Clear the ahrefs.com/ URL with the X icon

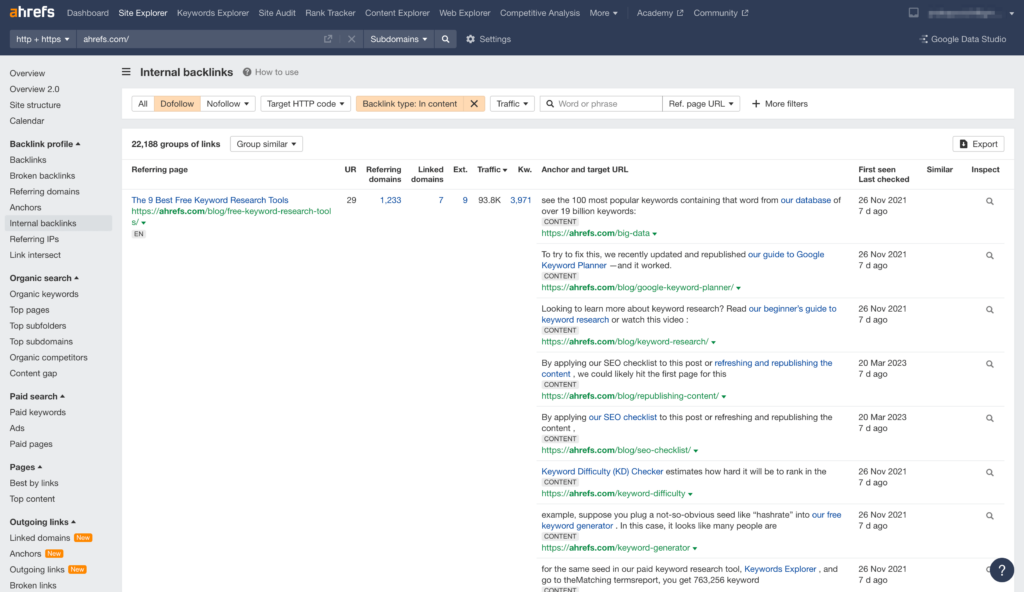[351, 39]
